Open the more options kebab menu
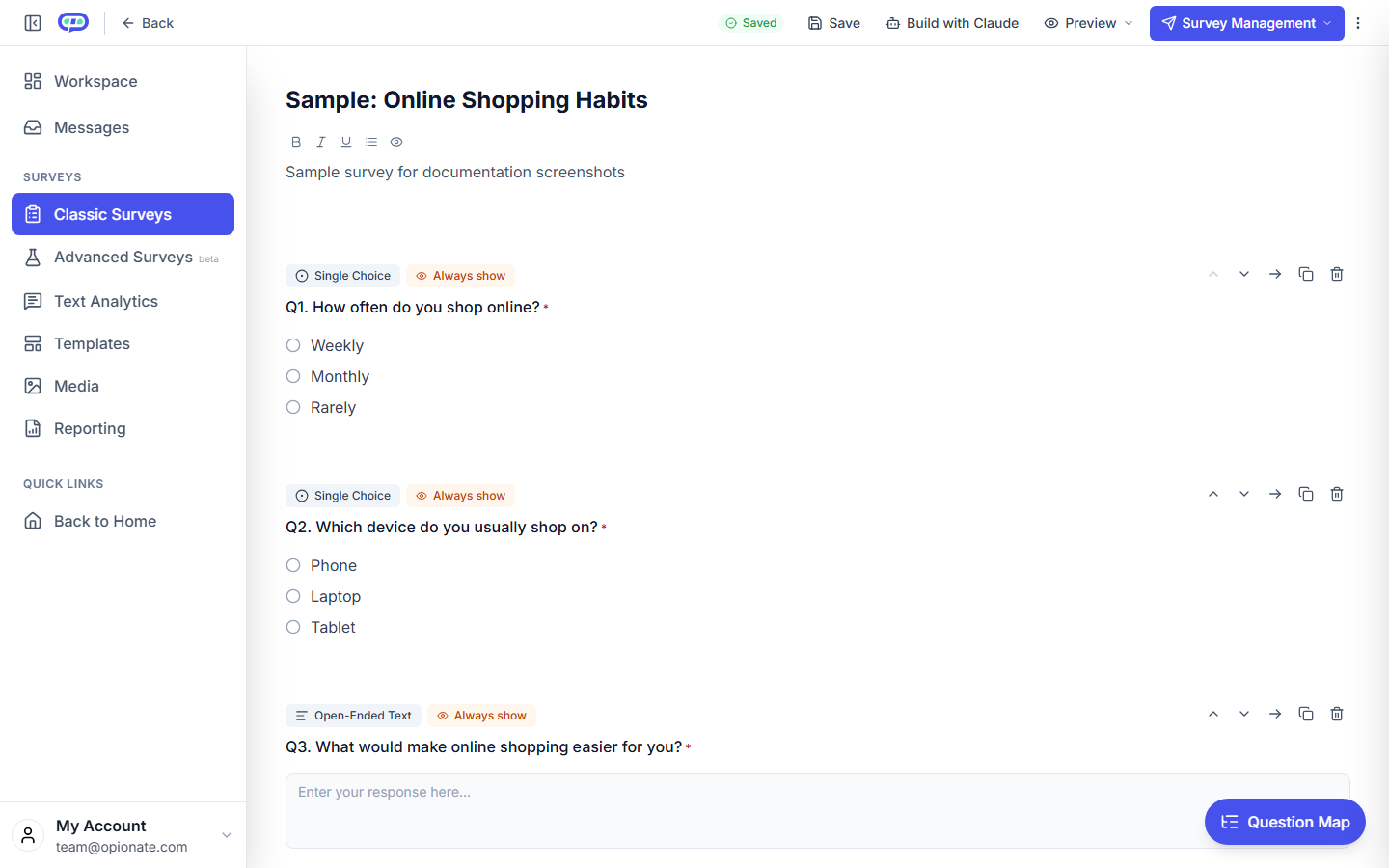This screenshot has height=868, width=1389. [1358, 23]
